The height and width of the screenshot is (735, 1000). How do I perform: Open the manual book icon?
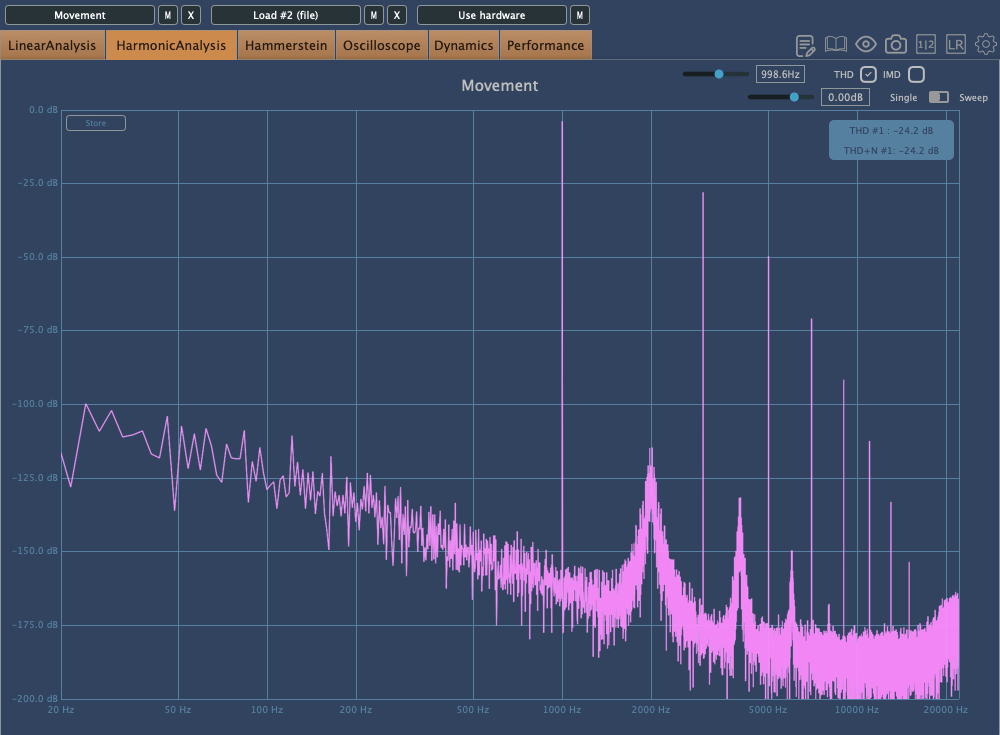pyautogui.click(x=836, y=45)
